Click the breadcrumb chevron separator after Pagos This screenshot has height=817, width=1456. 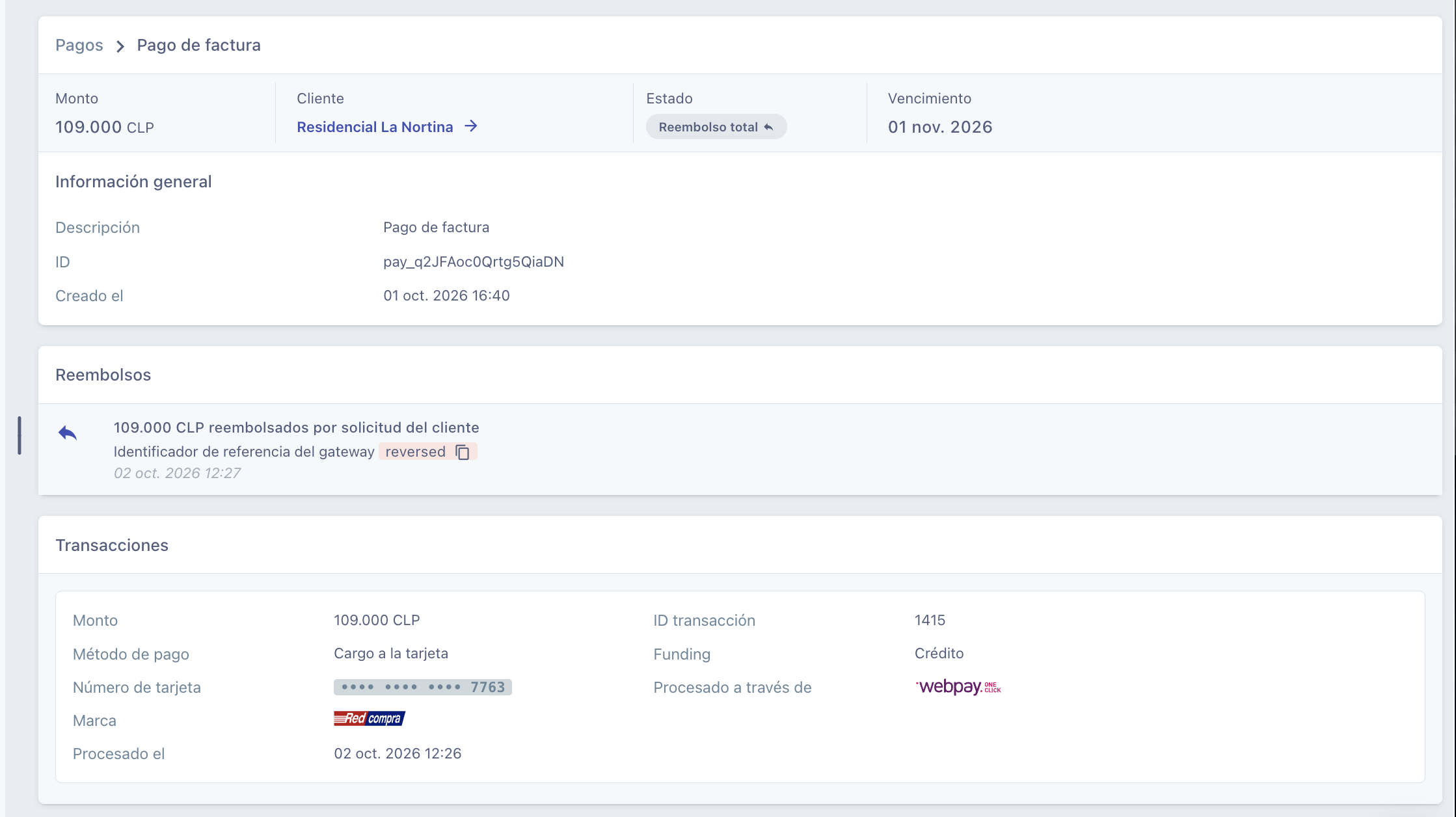tap(120, 46)
